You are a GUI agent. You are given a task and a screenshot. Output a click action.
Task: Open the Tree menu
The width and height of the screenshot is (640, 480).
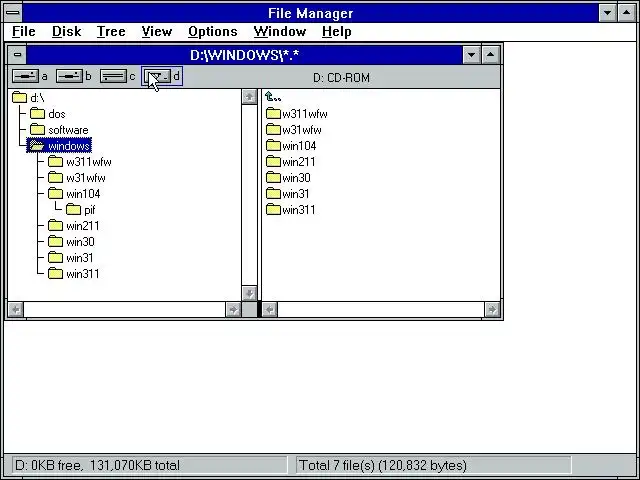[111, 31]
